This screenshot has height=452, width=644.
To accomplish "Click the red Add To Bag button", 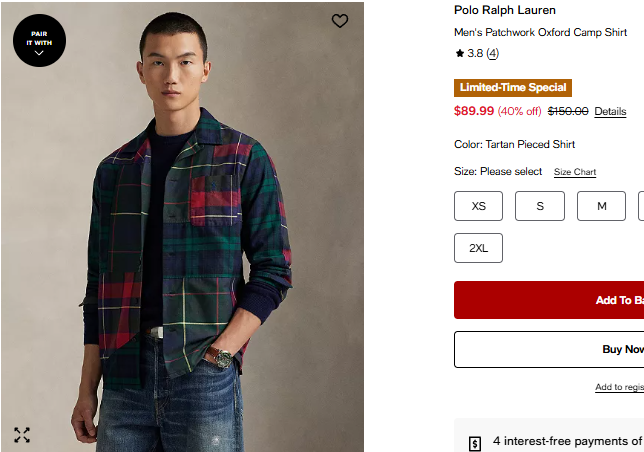I will [549, 300].
